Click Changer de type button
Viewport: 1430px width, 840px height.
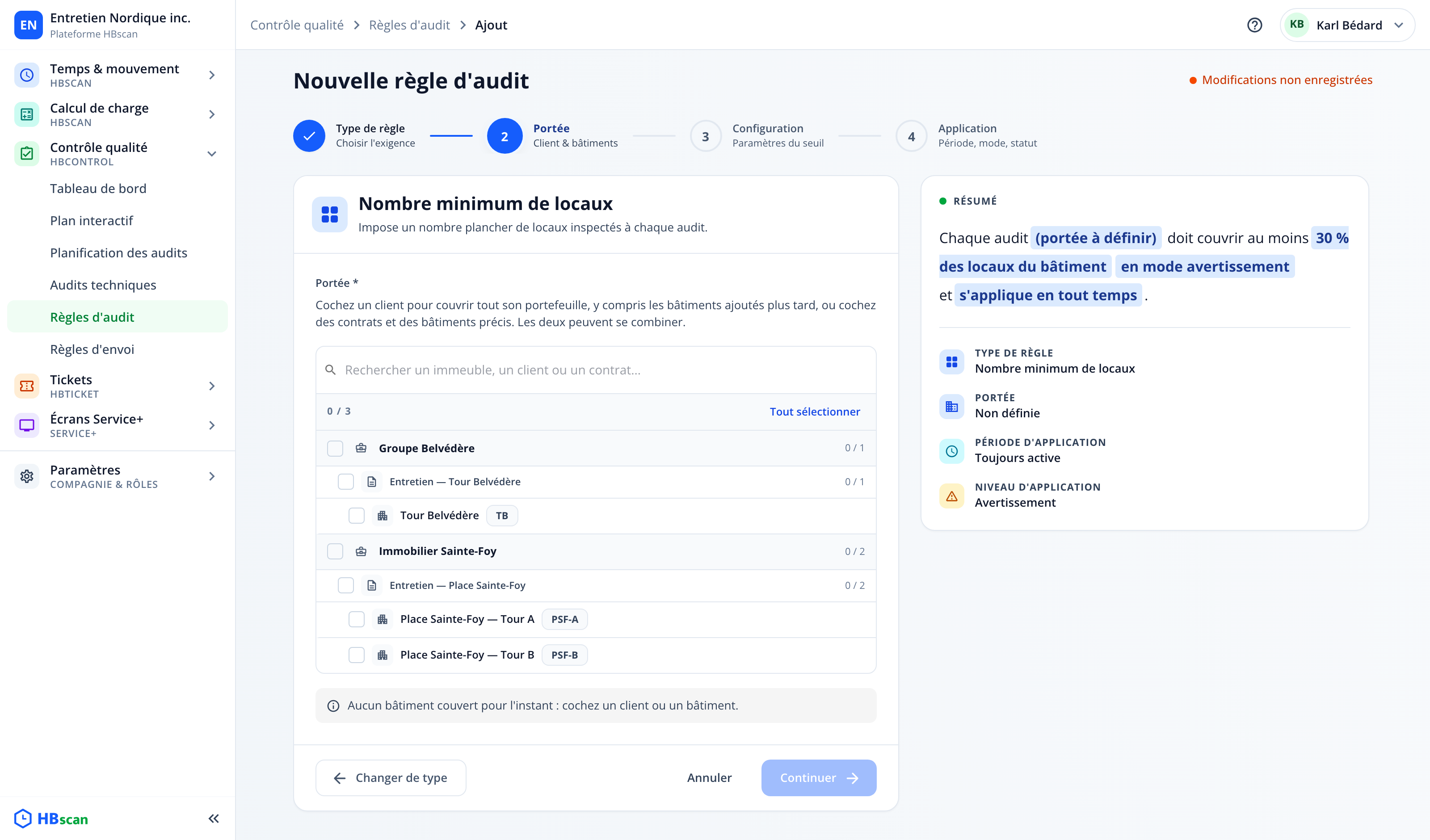tap(391, 777)
